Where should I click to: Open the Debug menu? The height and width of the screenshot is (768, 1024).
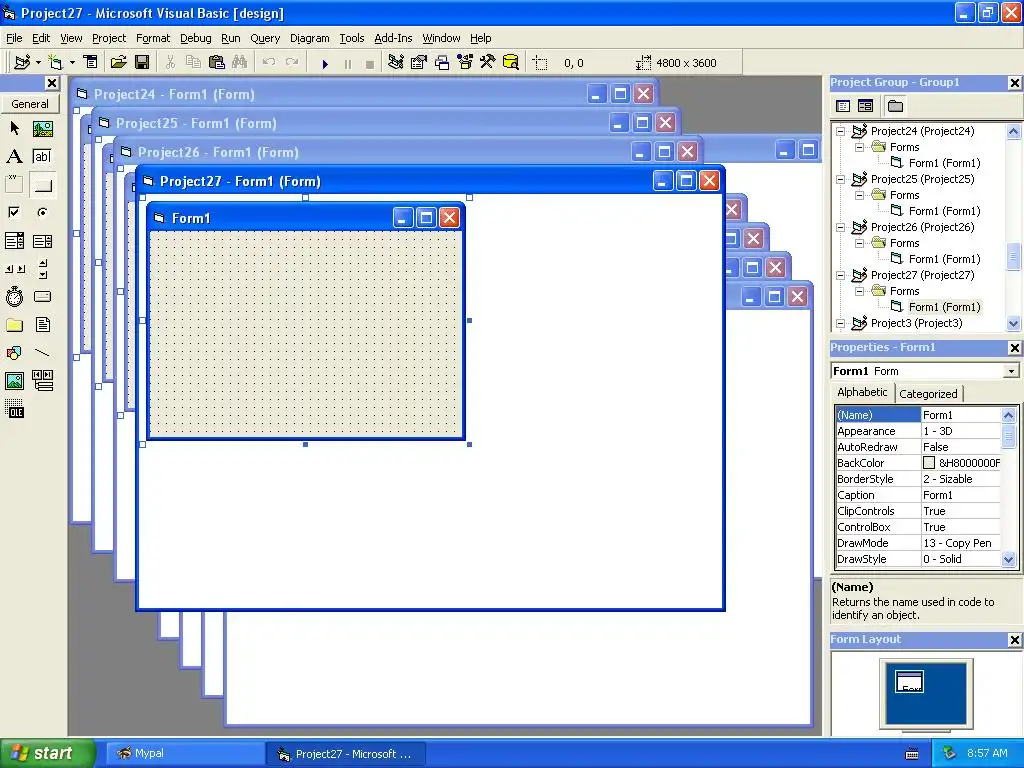click(196, 38)
